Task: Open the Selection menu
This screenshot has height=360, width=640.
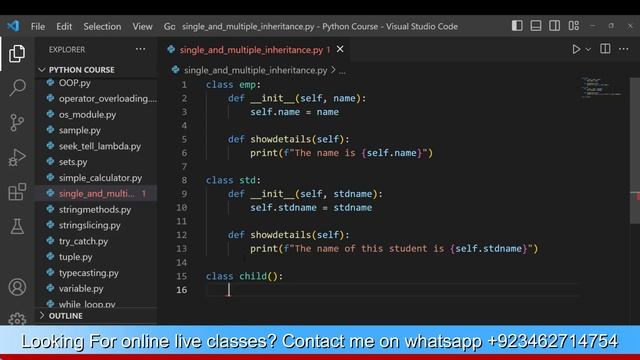Action: click(102, 27)
